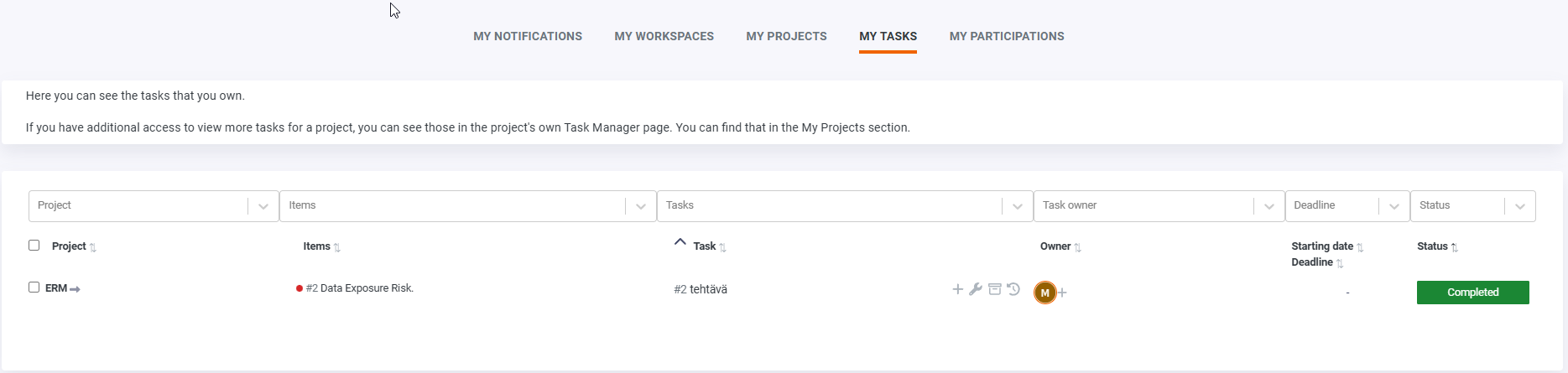Sort by the Items column arrows
Screen dimensions: 1568x373
[337, 247]
